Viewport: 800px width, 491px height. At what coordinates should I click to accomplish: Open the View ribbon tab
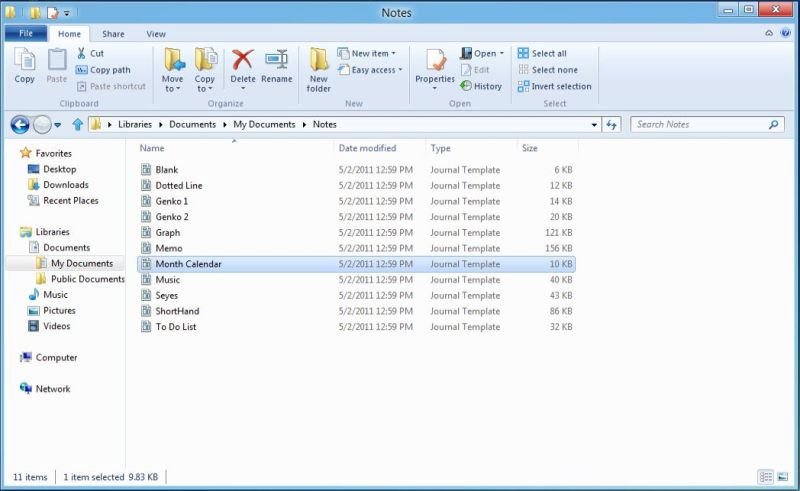pyautogui.click(x=156, y=34)
